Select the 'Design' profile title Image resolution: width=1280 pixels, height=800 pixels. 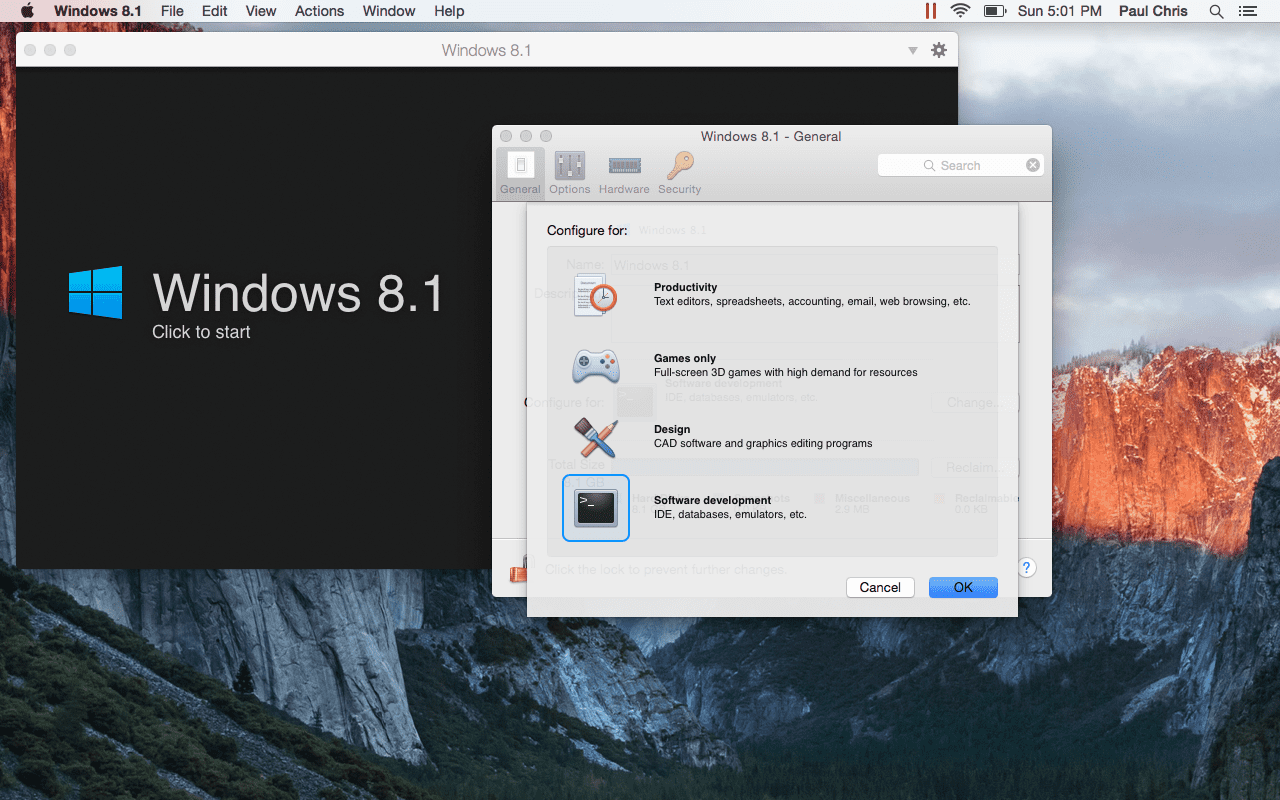(x=672, y=429)
